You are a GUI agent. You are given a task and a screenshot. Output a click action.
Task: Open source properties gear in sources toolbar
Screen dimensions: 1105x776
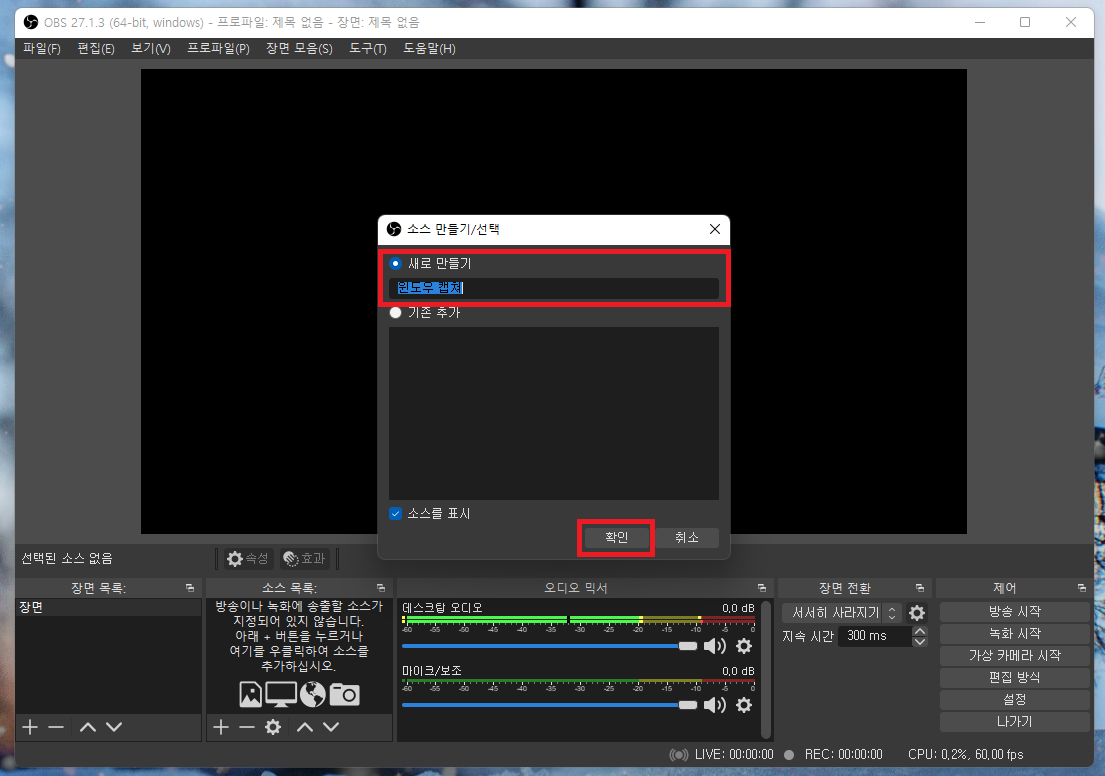pyautogui.click(x=273, y=727)
